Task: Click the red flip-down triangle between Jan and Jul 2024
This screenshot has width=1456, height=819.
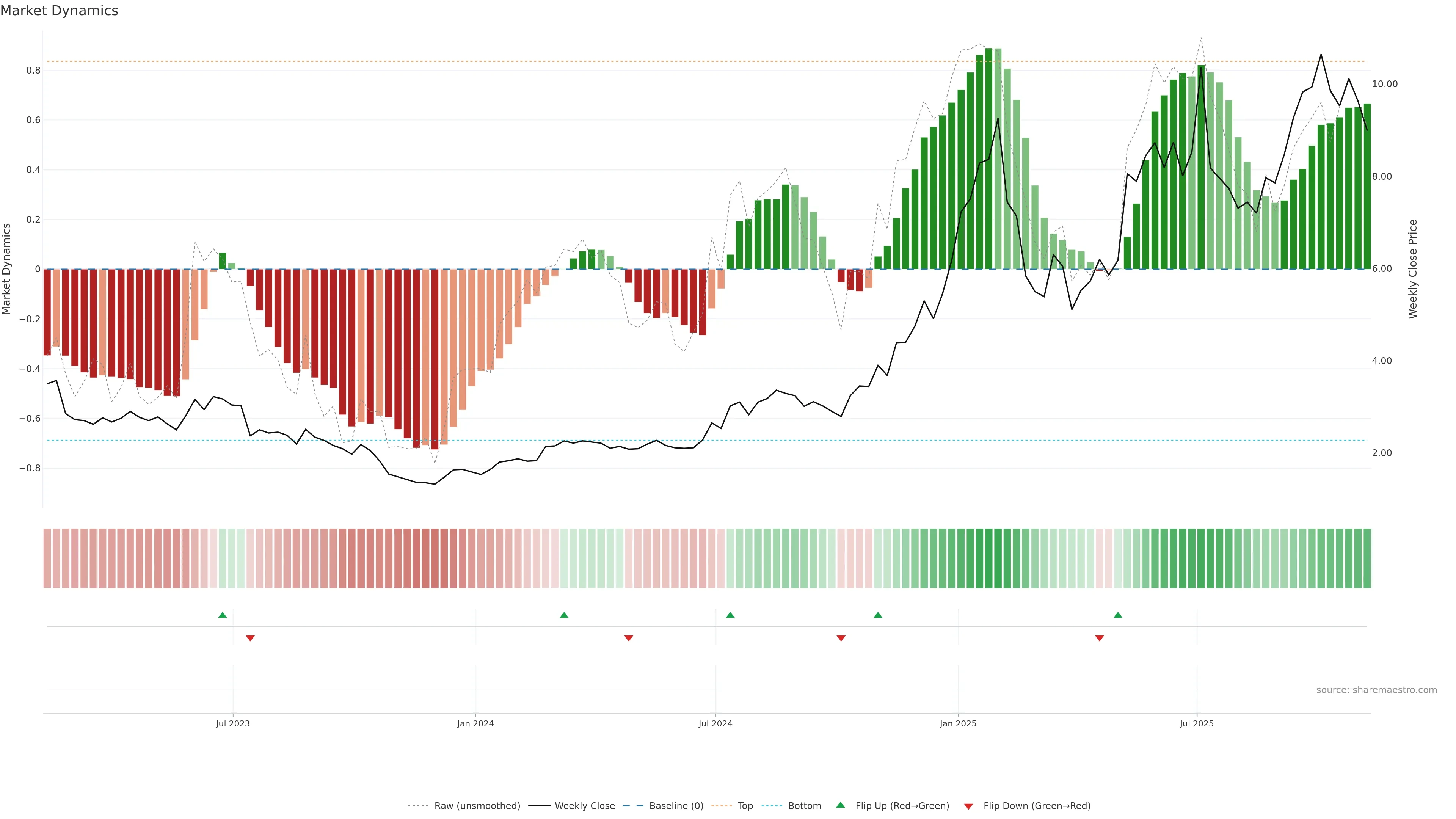Action: pos(629,638)
